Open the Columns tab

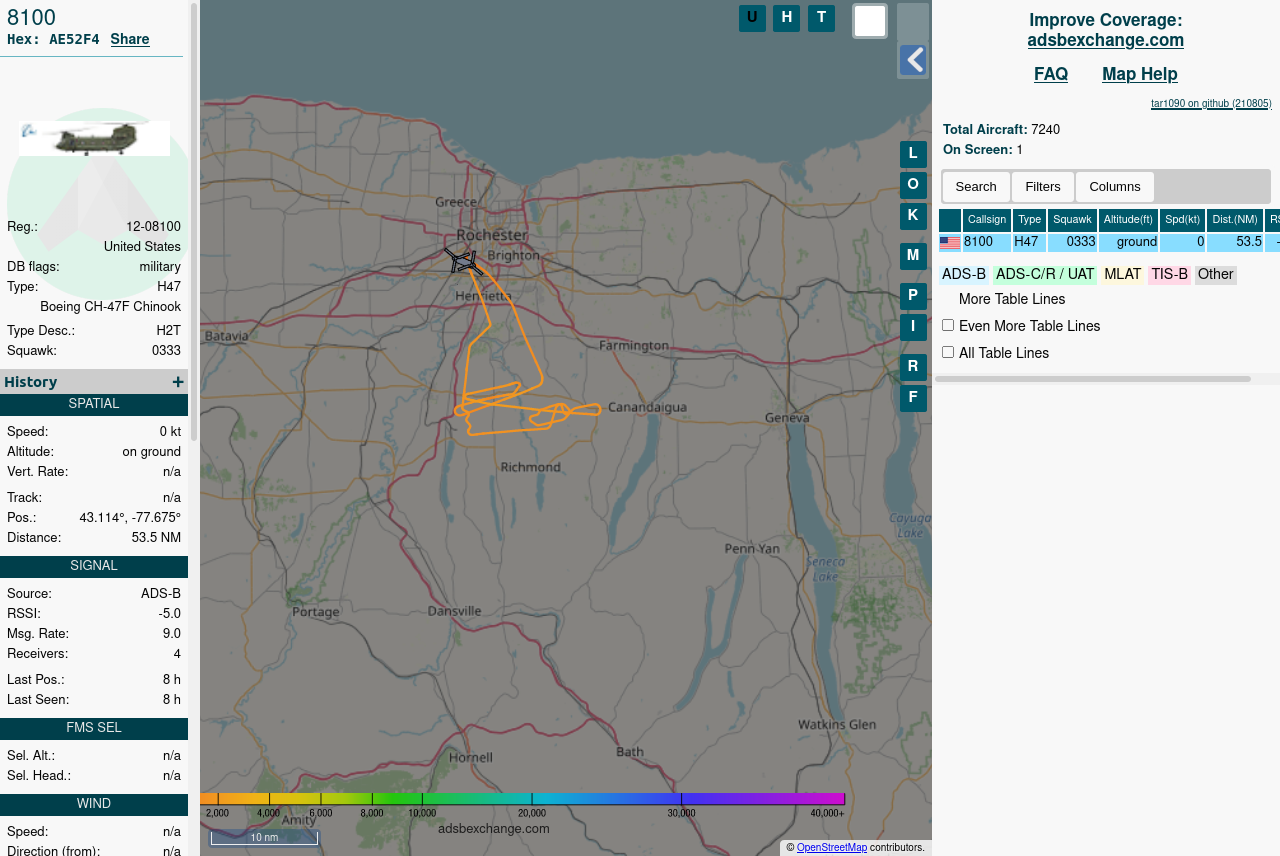click(x=1115, y=187)
